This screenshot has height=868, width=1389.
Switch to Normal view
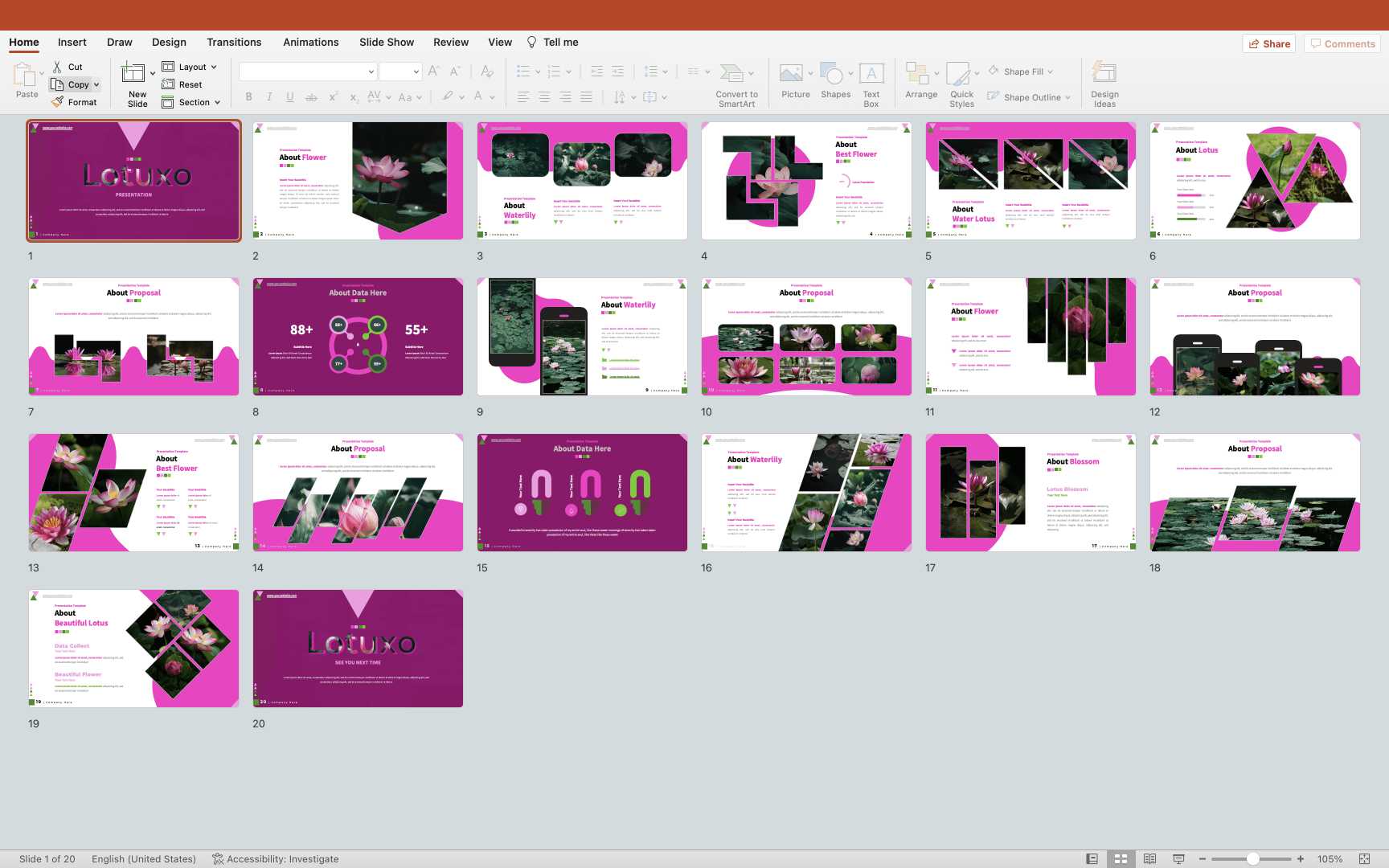click(x=1092, y=859)
